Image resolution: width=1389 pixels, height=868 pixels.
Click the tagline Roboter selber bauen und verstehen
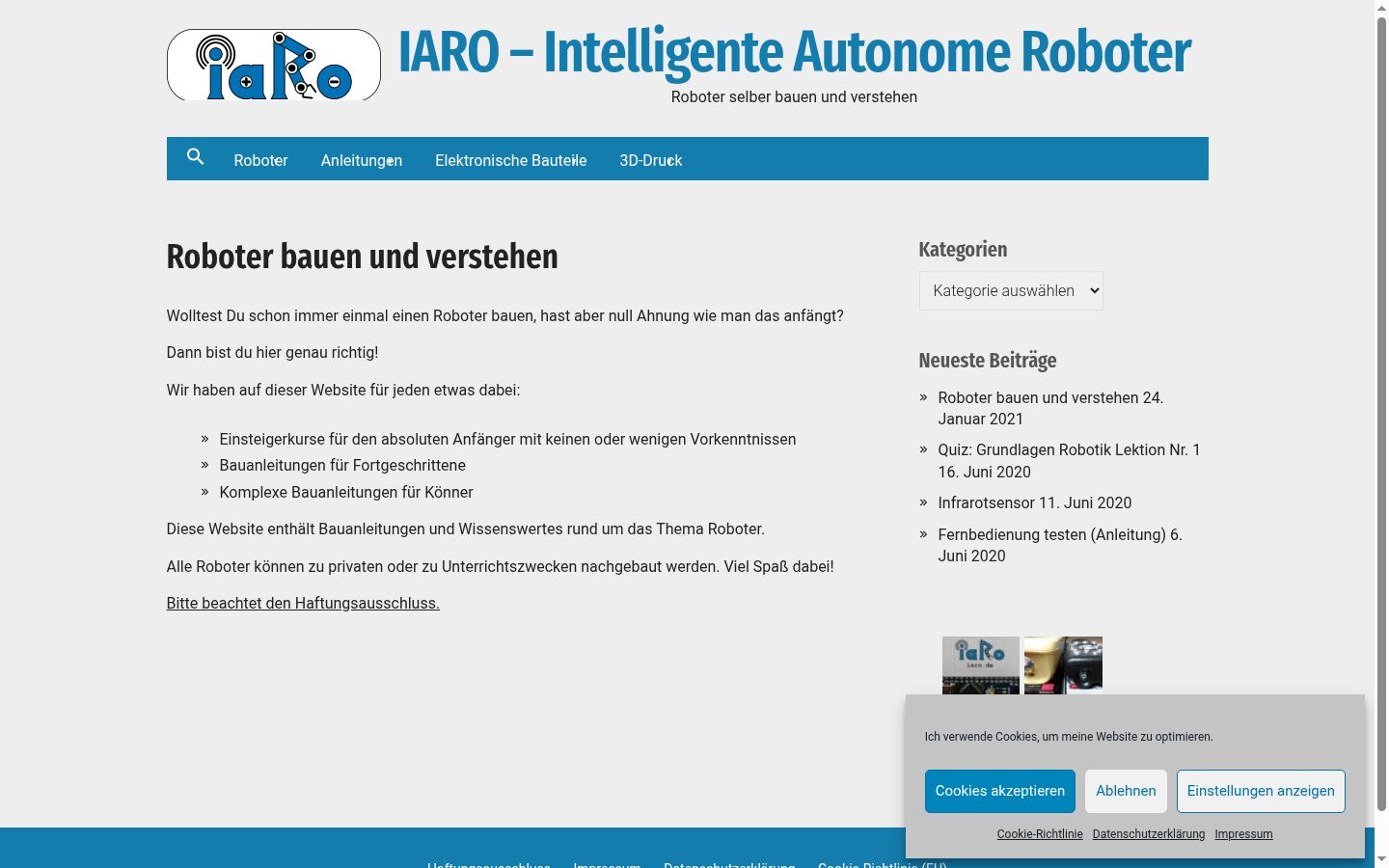point(794,96)
